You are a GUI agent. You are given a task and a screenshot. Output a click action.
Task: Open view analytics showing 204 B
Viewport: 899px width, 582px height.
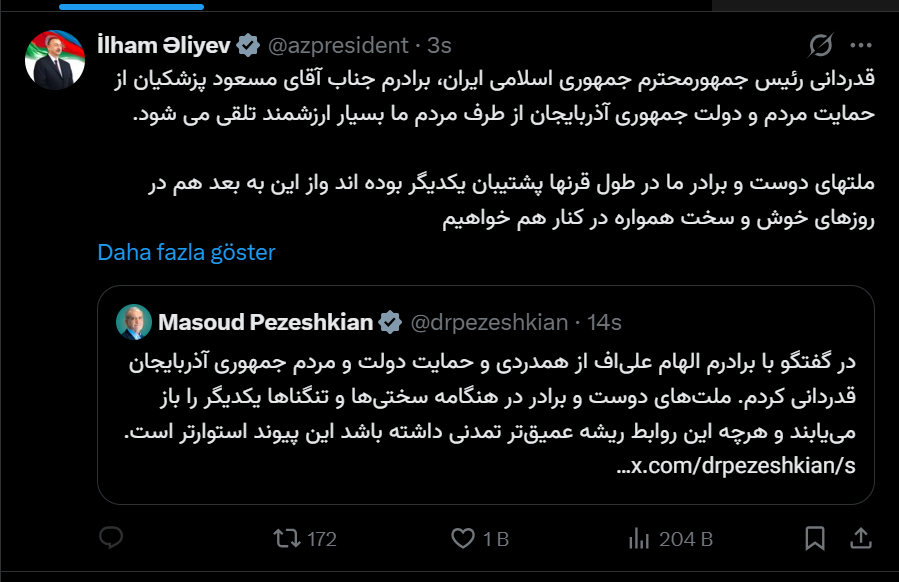(x=638, y=539)
